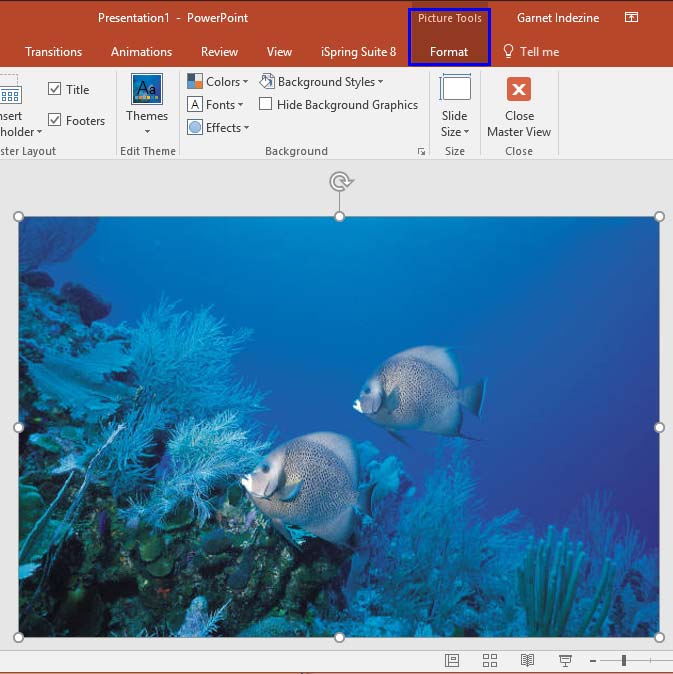Close Master View with the red X
The width and height of the screenshot is (673, 674).
click(x=519, y=89)
